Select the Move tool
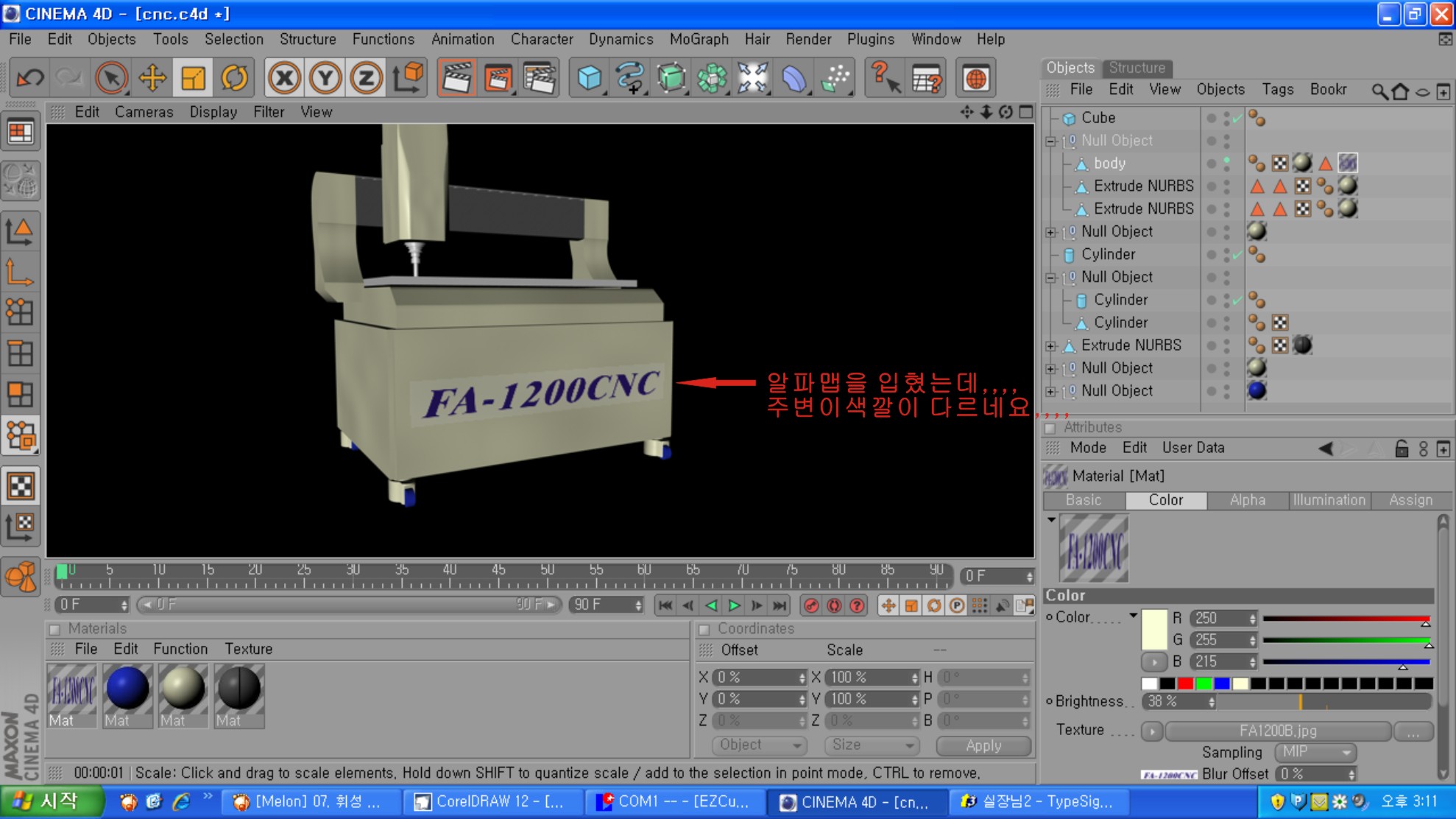Image resolution: width=1456 pixels, height=819 pixels. pyautogui.click(x=152, y=78)
